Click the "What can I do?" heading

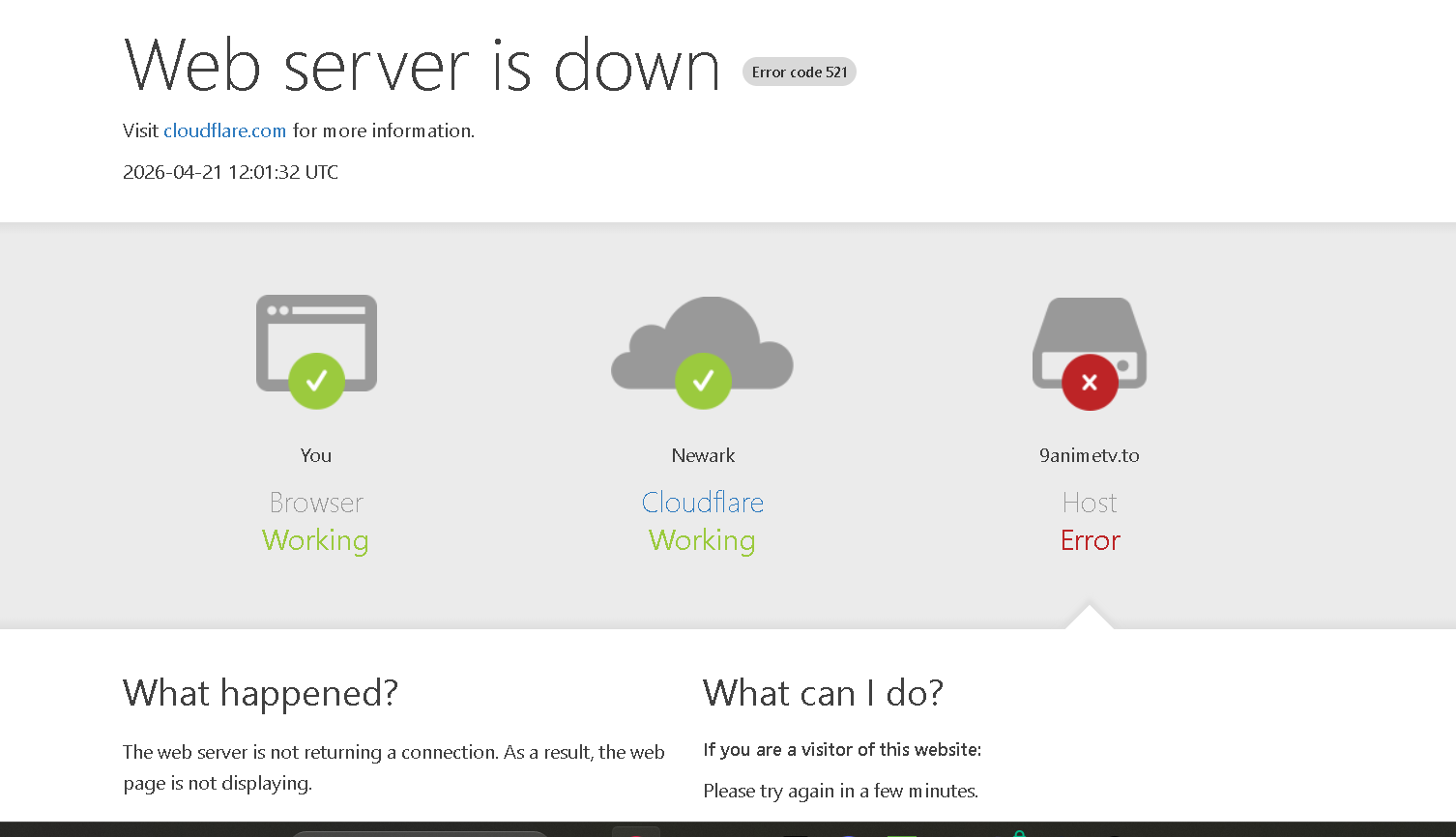pyautogui.click(x=824, y=693)
